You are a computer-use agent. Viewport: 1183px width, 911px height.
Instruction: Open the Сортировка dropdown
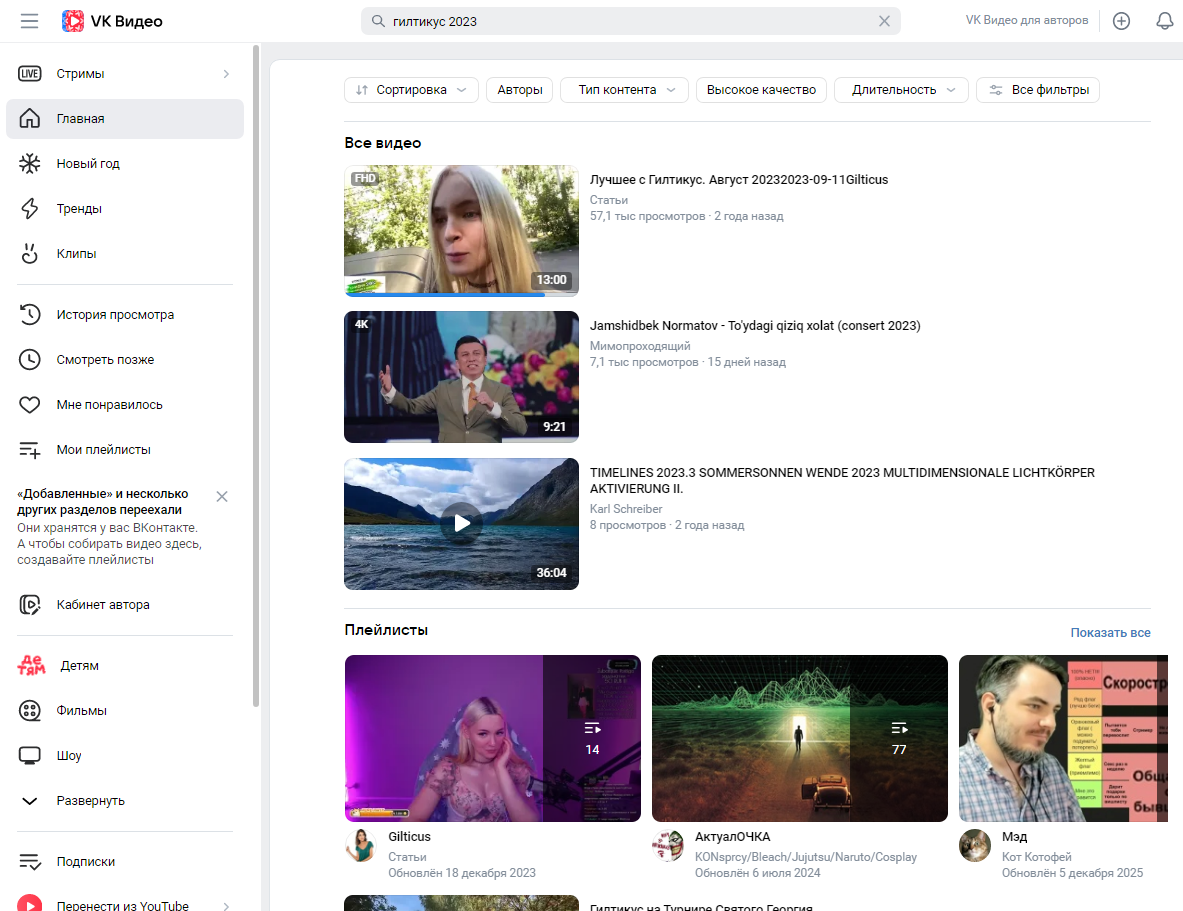(411, 90)
